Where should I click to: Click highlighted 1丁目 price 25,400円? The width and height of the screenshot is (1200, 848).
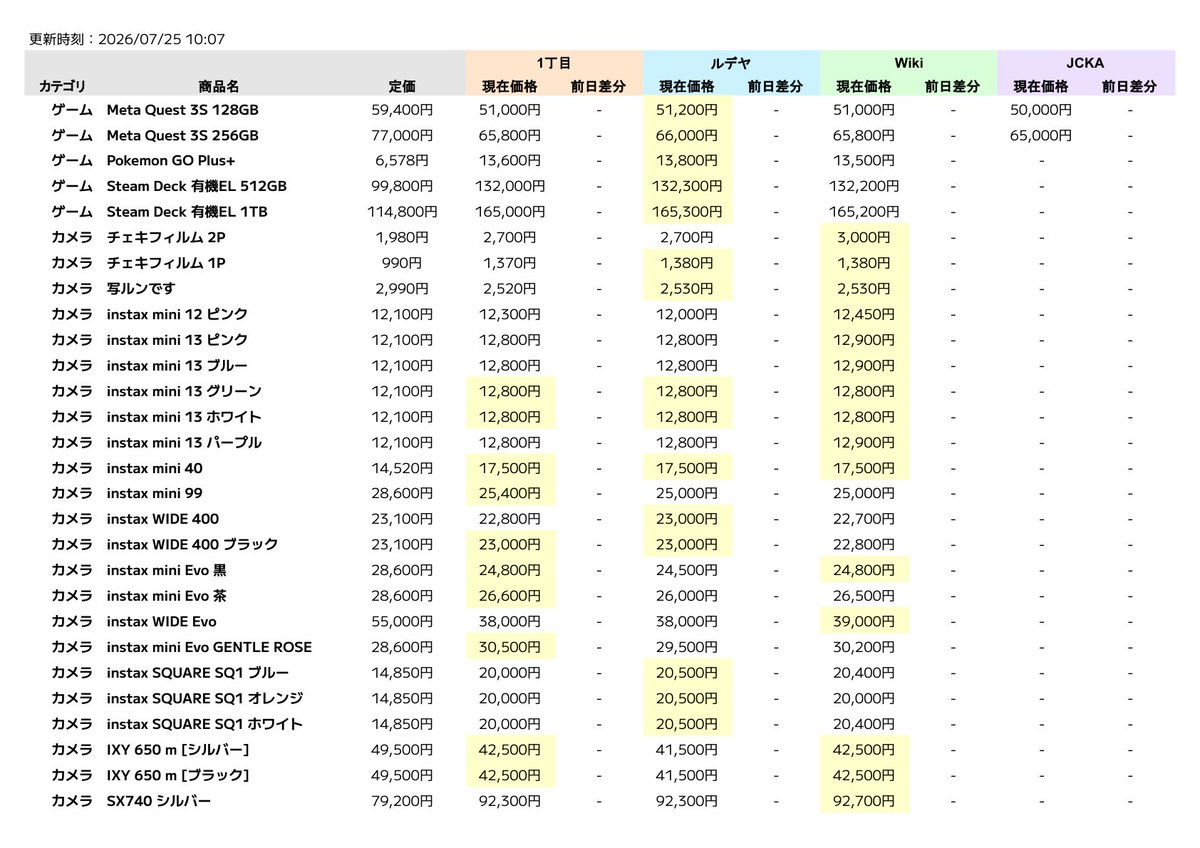pyautogui.click(x=510, y=493)
